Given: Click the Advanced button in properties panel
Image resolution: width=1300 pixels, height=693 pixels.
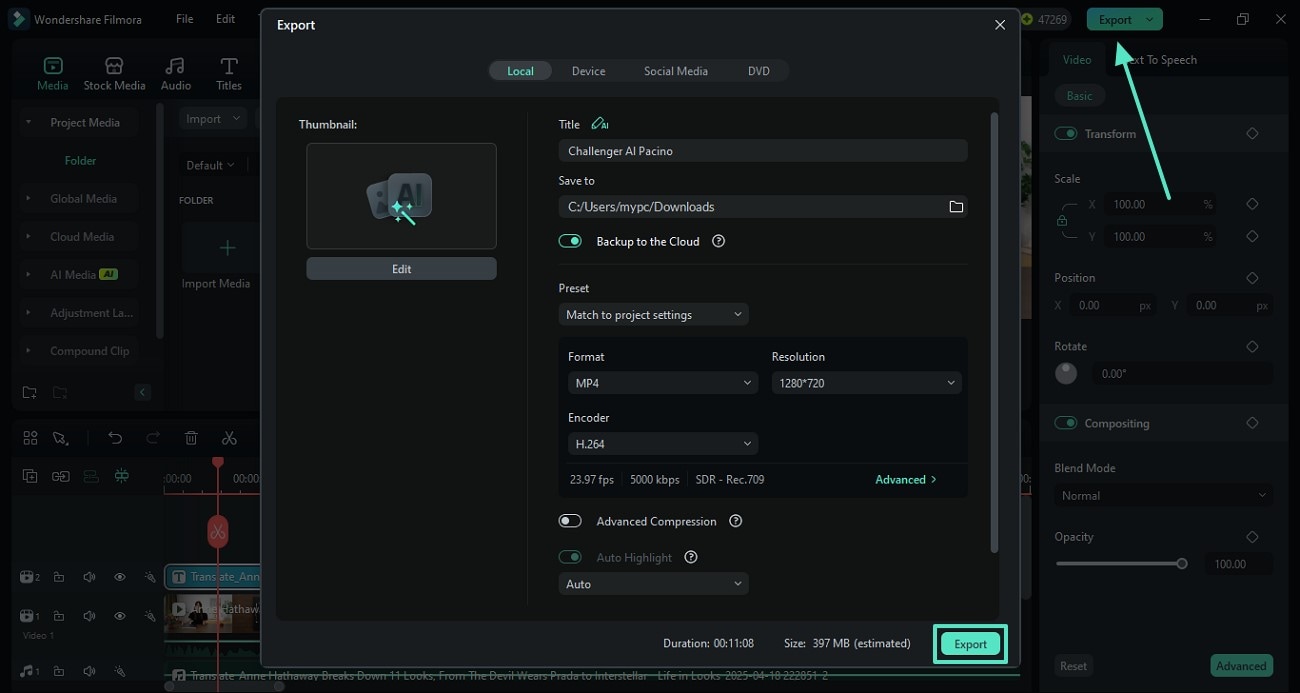Looking at the screenshot, I should pos(1241,666).
